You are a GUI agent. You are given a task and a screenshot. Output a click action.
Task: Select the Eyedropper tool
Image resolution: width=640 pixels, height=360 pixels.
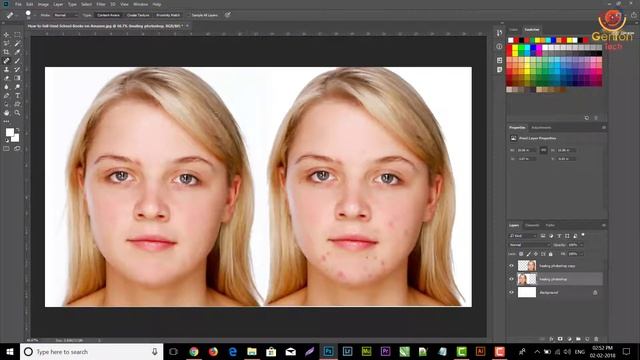coord(17,52)
